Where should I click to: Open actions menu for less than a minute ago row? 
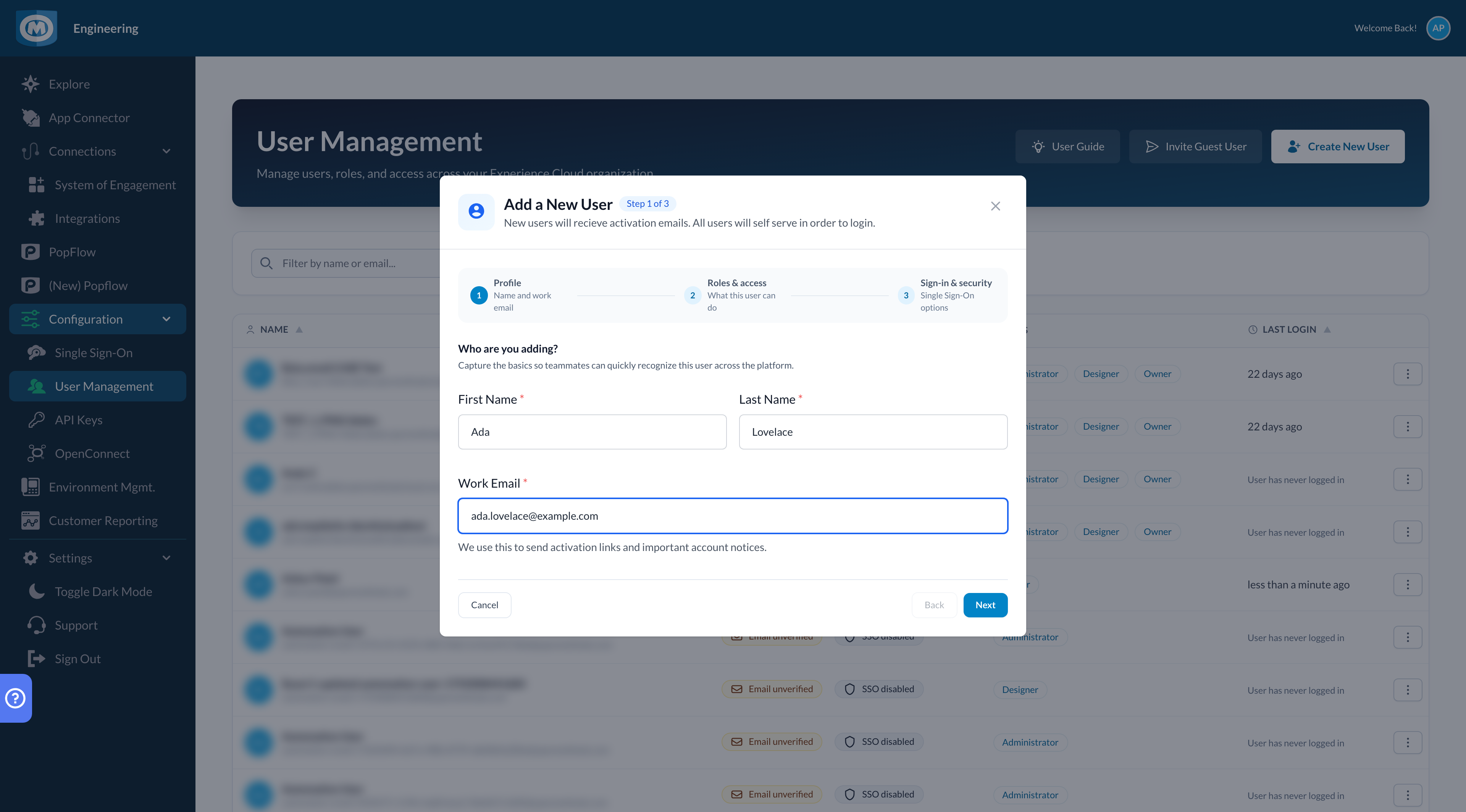[1408, 585]
